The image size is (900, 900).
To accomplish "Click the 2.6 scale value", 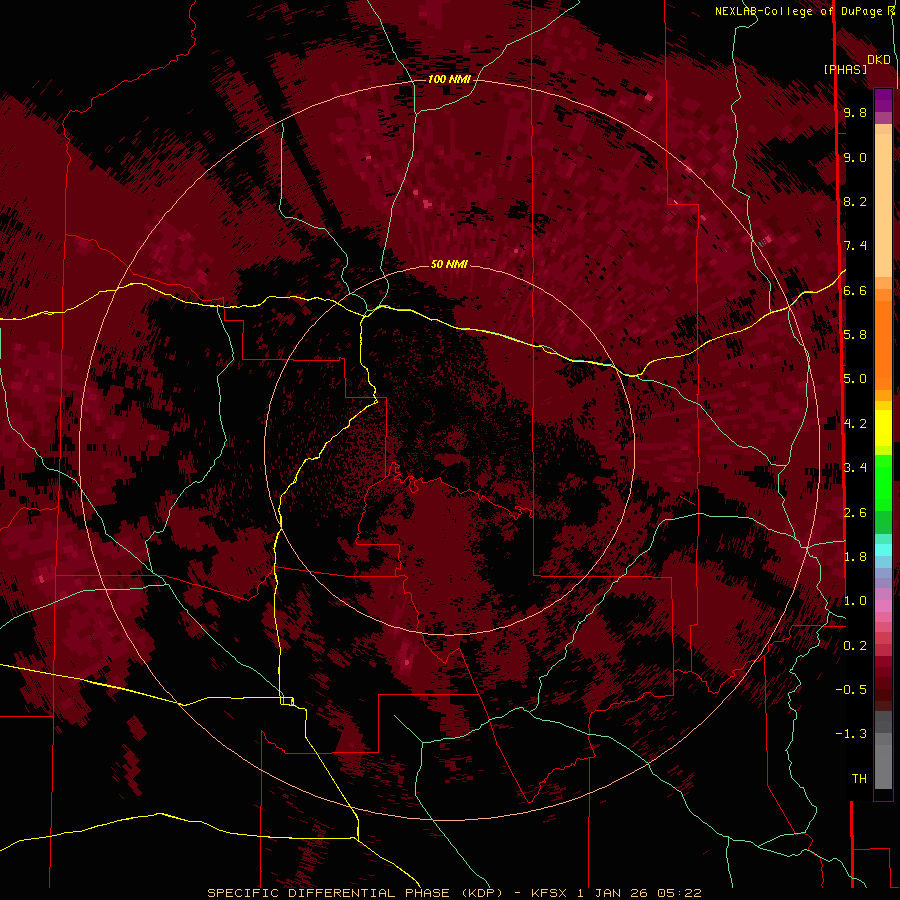I will click(855, 513).
